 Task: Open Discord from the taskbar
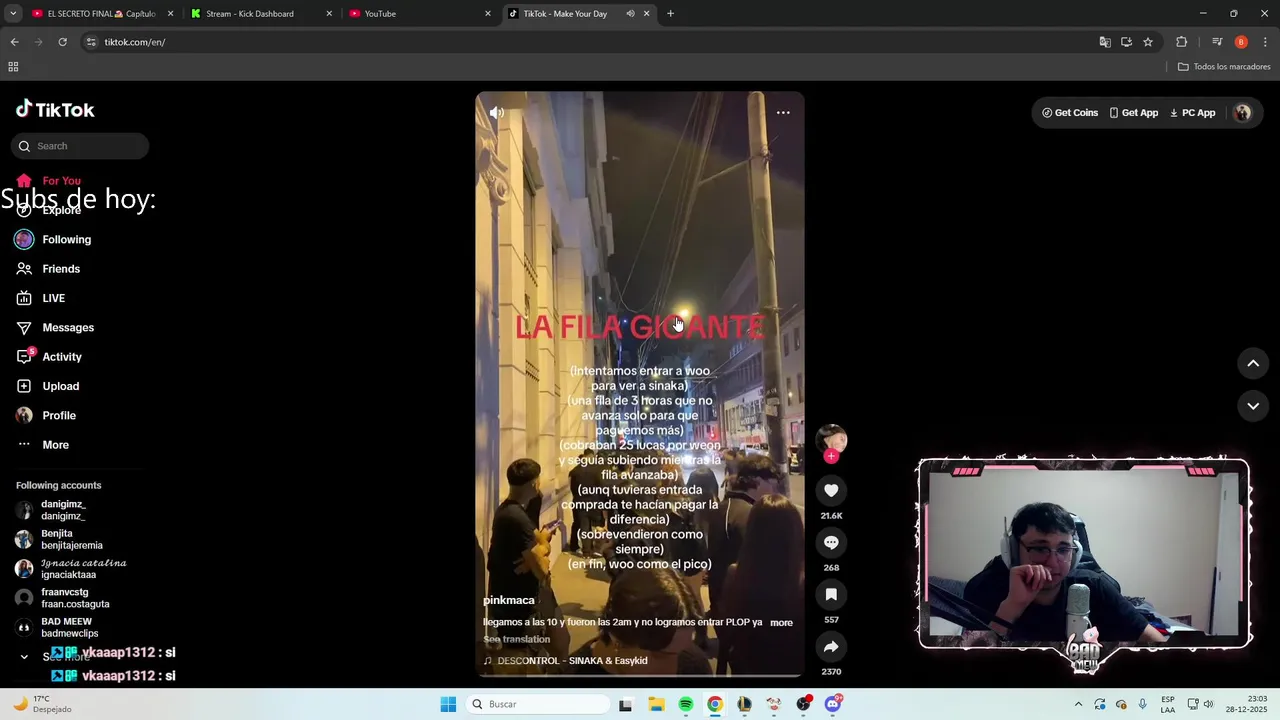[833, 704]
